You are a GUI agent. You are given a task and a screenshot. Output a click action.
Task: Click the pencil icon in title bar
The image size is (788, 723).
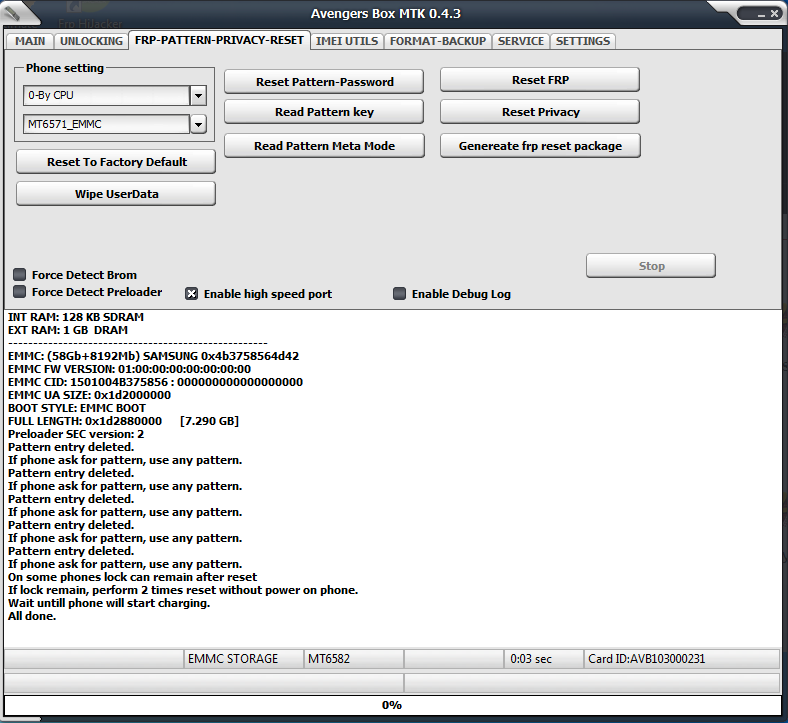pos(12,13)
